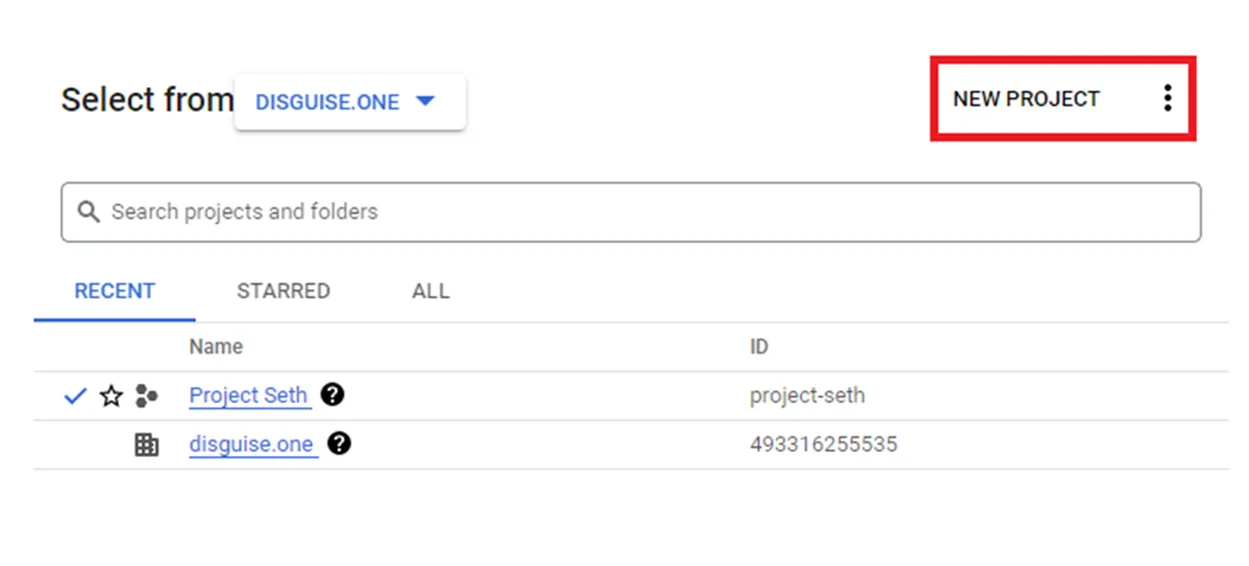The image size is (1249, 566).
Task: Click the NEW PROJECT button
Action: [1026, 99]
